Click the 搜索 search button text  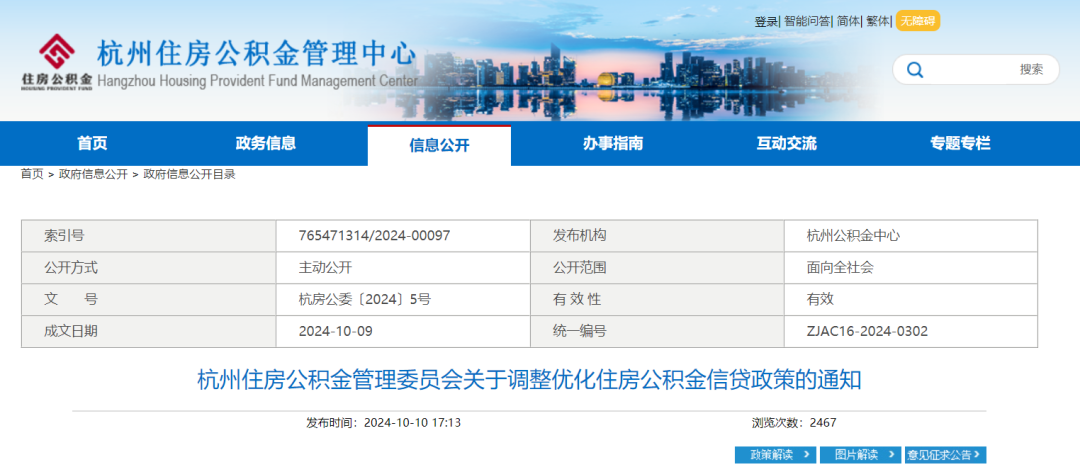1031,70
